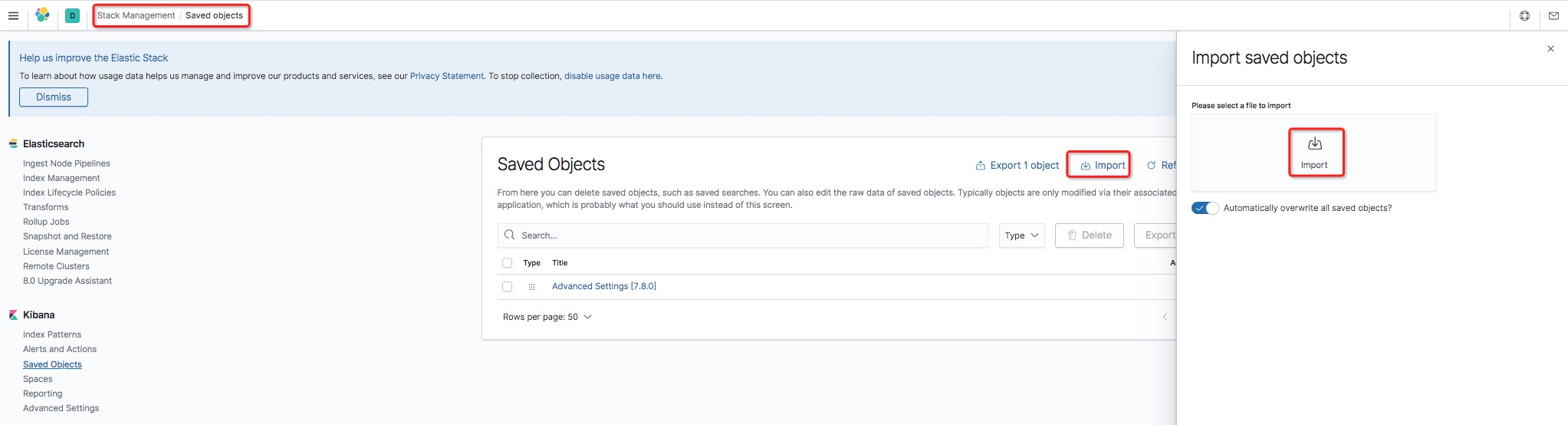Viewport: 1568px width, 425px height.
Task: Open the help menu icon
Action: [1524, 15]
